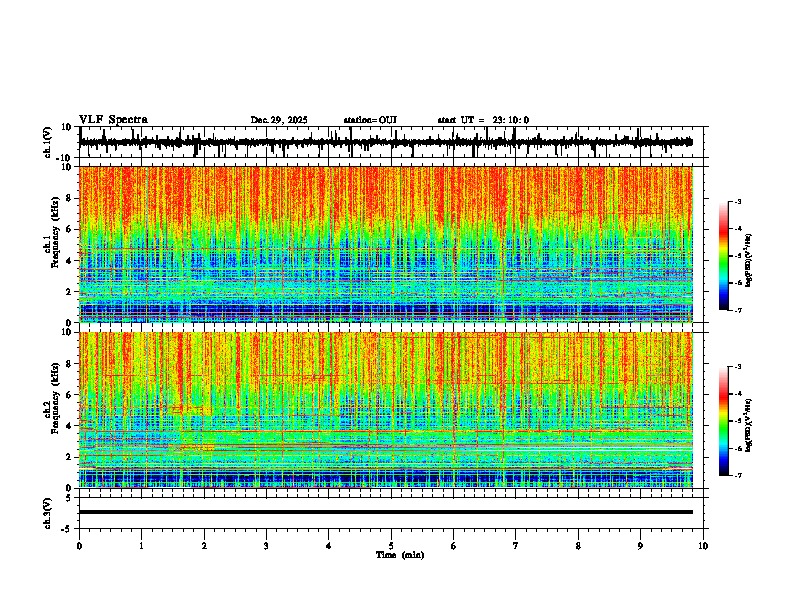Click the ch.1 spectrogram panel
Image resolution: width=792 pixels, height=612 pixels.
386,244
